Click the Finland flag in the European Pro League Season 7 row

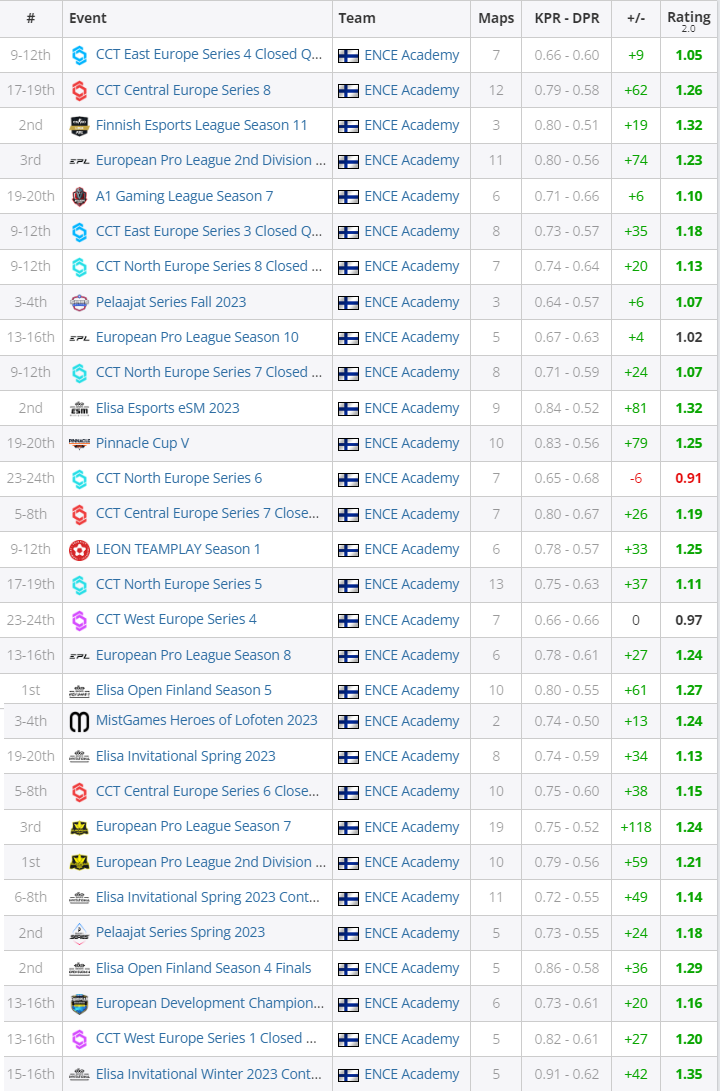click(x=348, y=827)
